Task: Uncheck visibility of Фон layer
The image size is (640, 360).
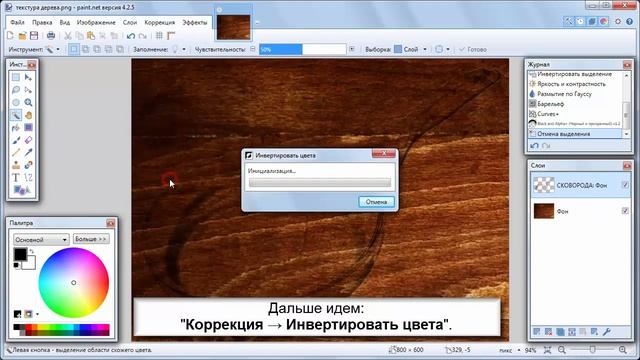Action: click(x=625, y=211)
